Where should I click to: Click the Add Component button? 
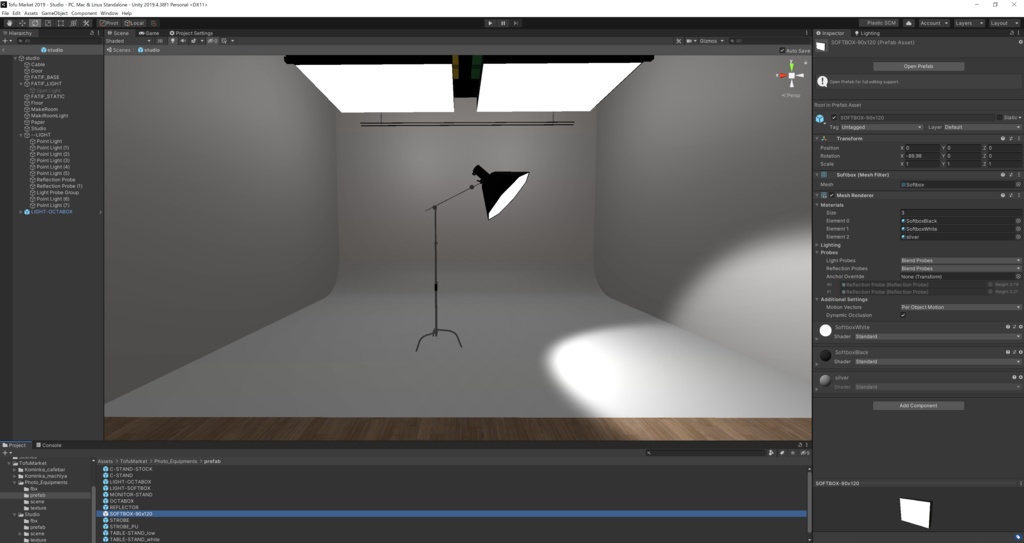918,406
